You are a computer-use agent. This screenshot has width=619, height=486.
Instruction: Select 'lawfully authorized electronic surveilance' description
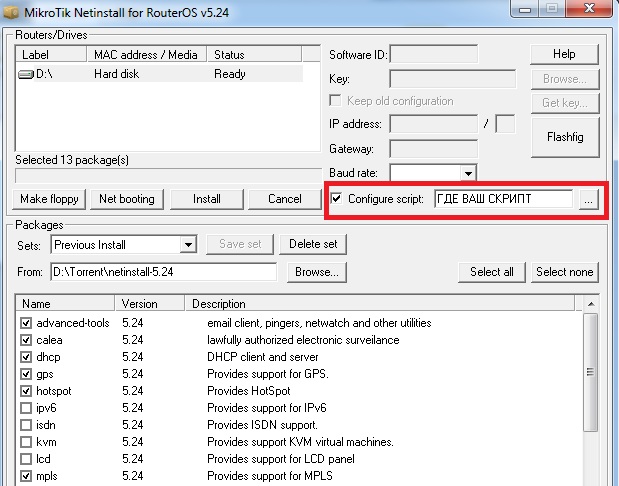tap(303, 340)
